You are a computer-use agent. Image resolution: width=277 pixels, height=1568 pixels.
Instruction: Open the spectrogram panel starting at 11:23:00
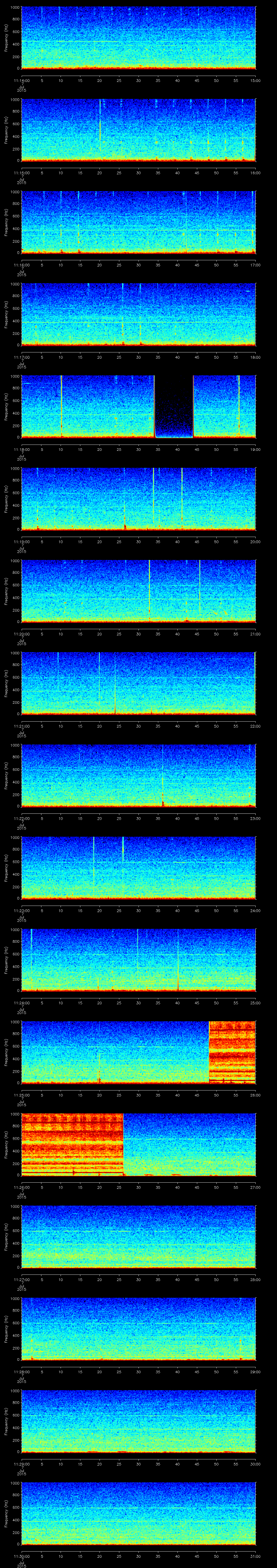[x=138, y=868]
